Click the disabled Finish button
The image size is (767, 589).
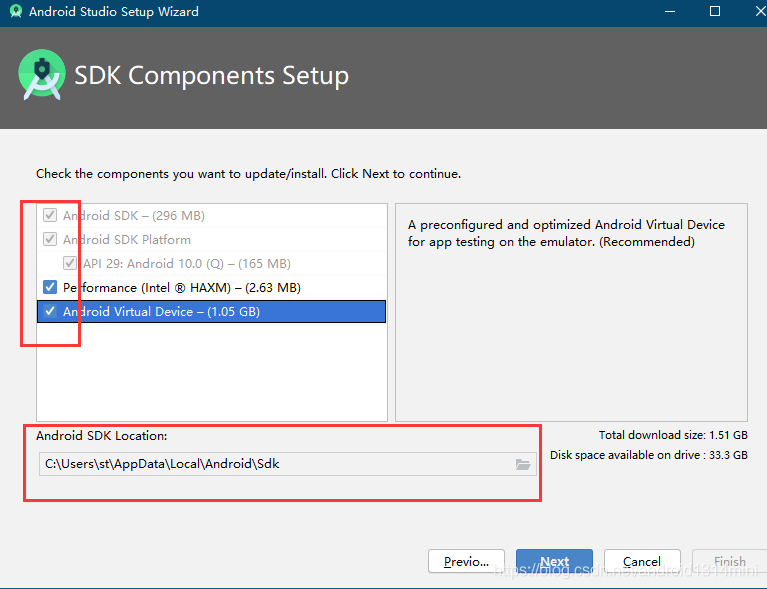click(x=729, y=561)
